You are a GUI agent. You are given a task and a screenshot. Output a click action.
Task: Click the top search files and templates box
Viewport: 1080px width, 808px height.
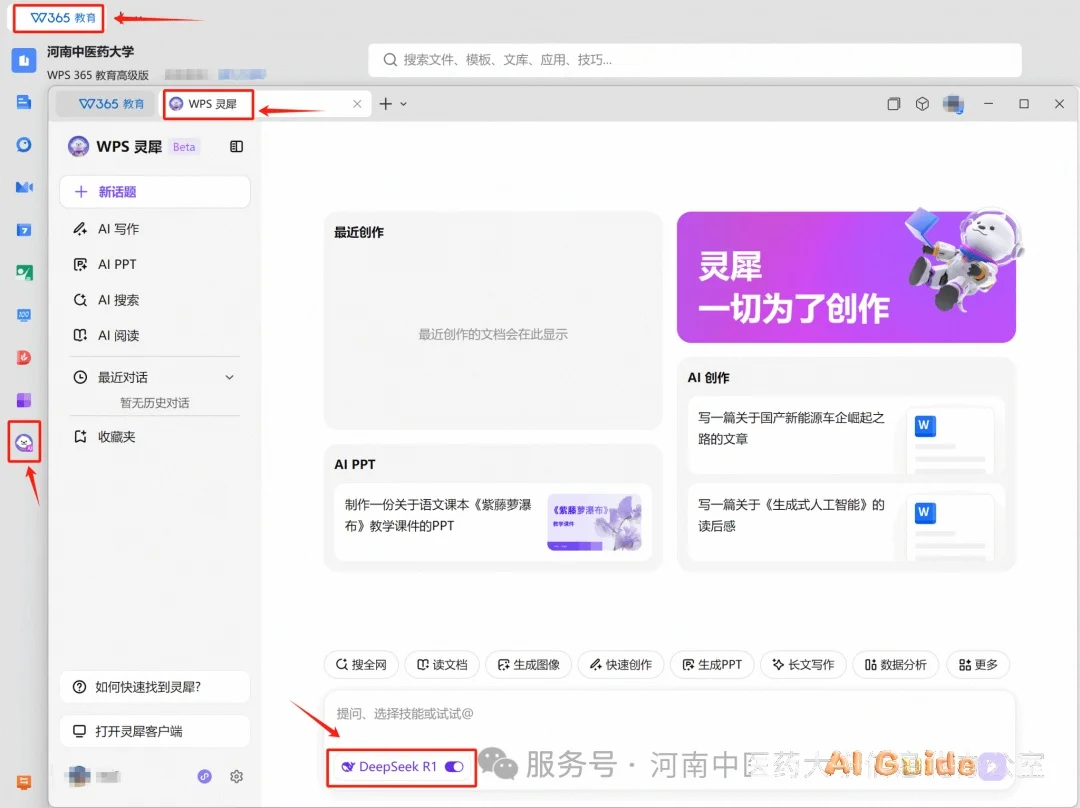[694, 60]
